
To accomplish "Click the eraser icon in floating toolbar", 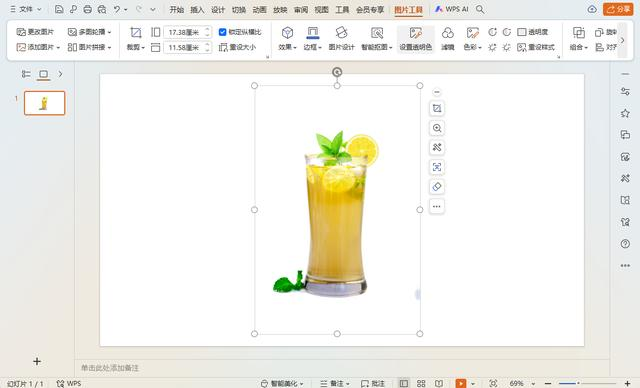I will point(437,187).
